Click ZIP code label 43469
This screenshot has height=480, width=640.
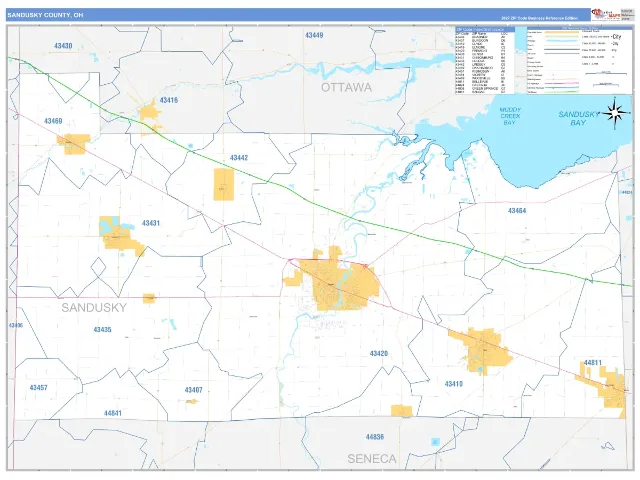click(53, 121)
